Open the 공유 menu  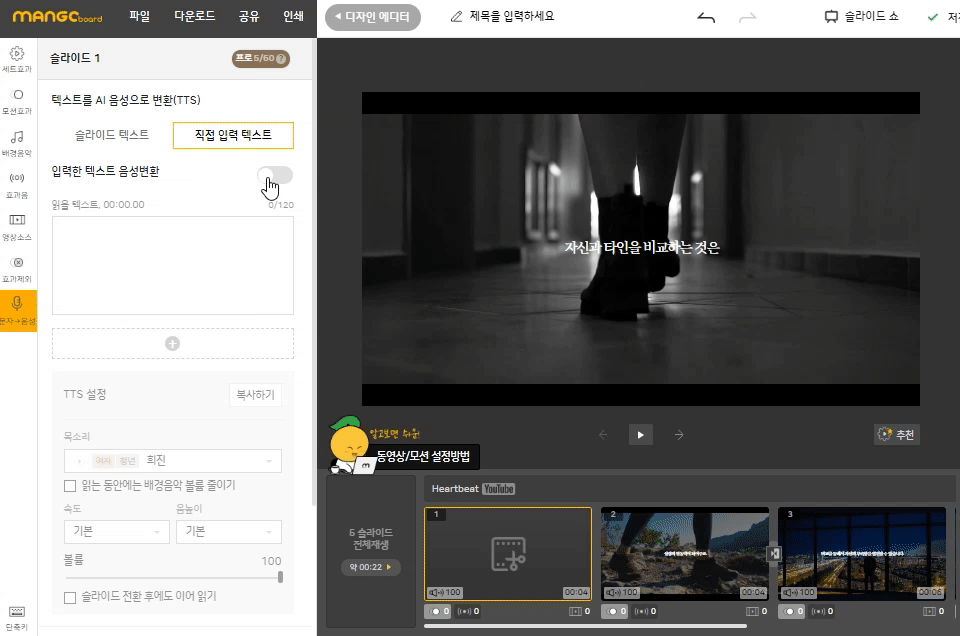[x=249, y=17]
